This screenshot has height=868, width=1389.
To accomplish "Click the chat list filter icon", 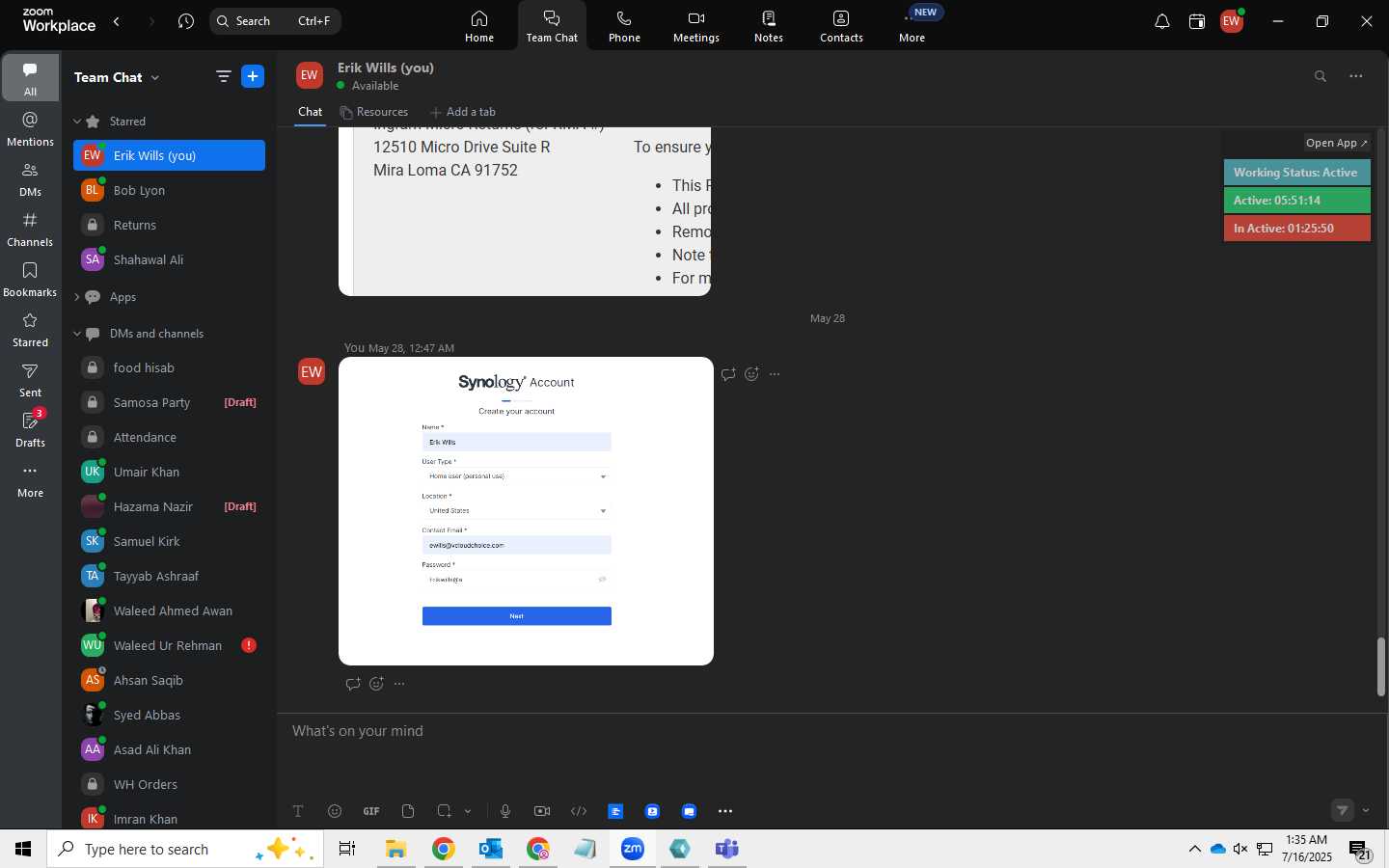I will pos(223,76).
